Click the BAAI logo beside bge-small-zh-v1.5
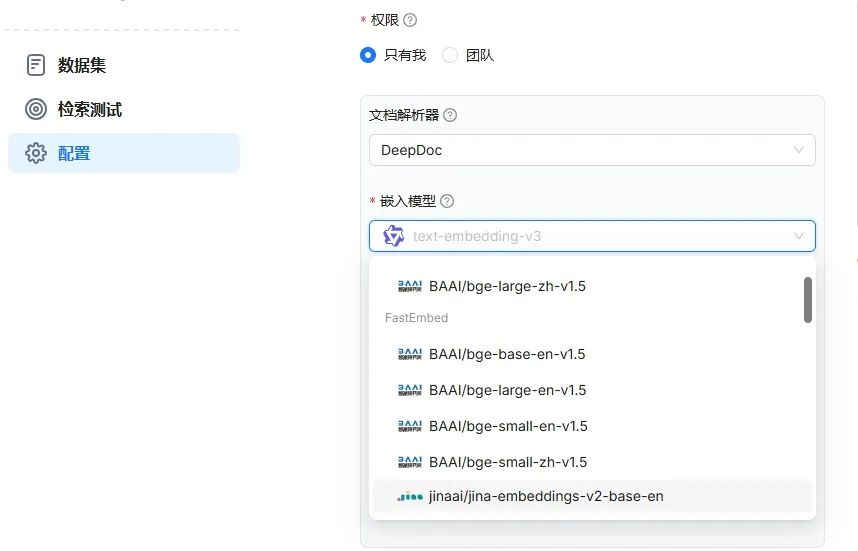This screenshot has height=551, width=858. [410, 462]
